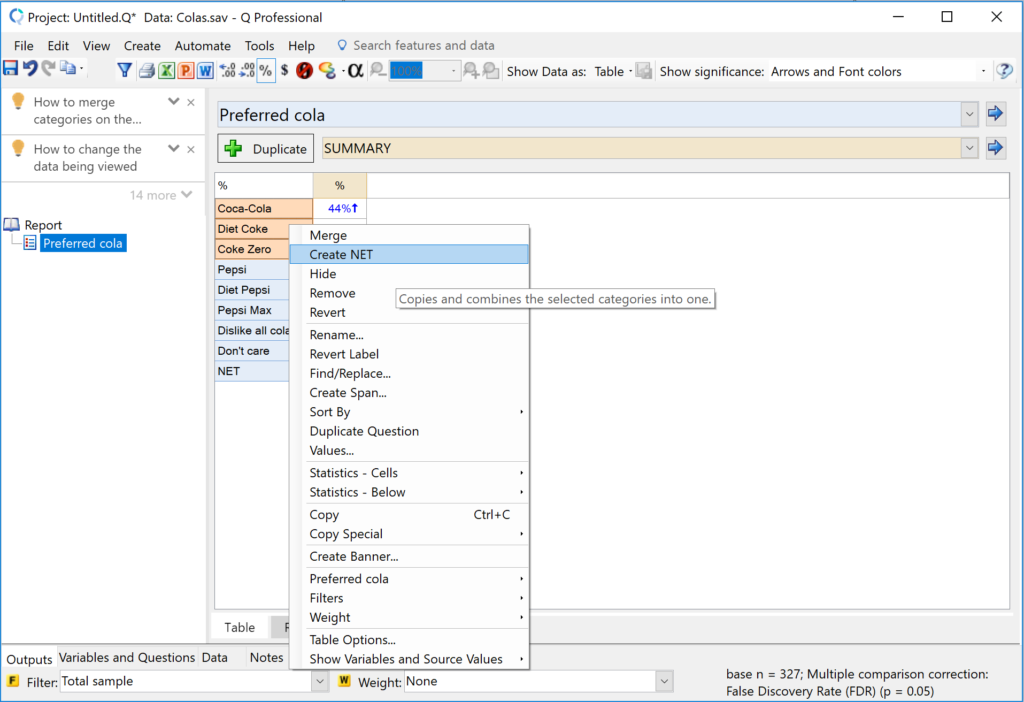Export to Word via the blue W icon
Viewport: 1024px width, 702px height.
[x=205, y=71]
